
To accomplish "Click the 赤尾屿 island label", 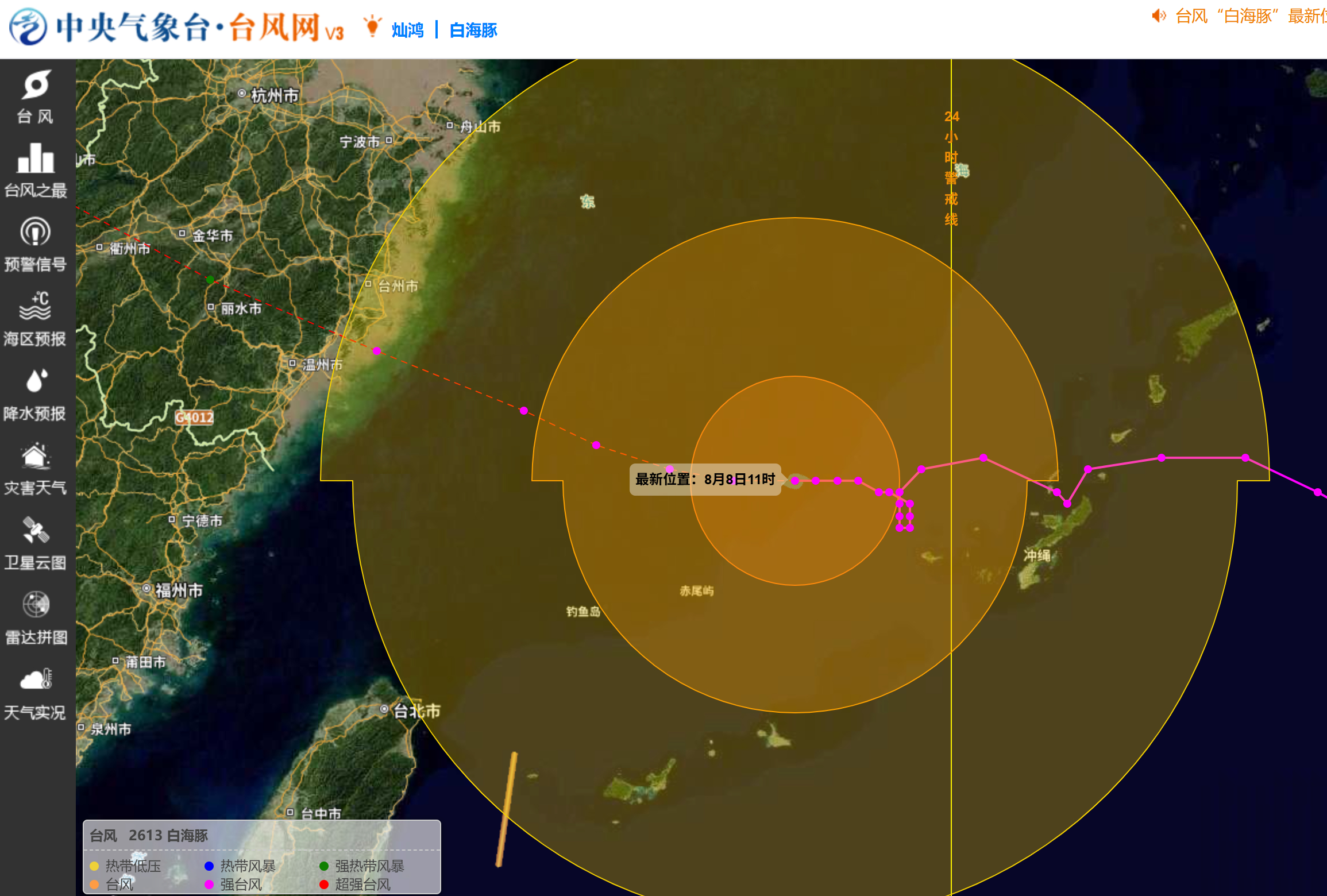I will pos(697,591).
